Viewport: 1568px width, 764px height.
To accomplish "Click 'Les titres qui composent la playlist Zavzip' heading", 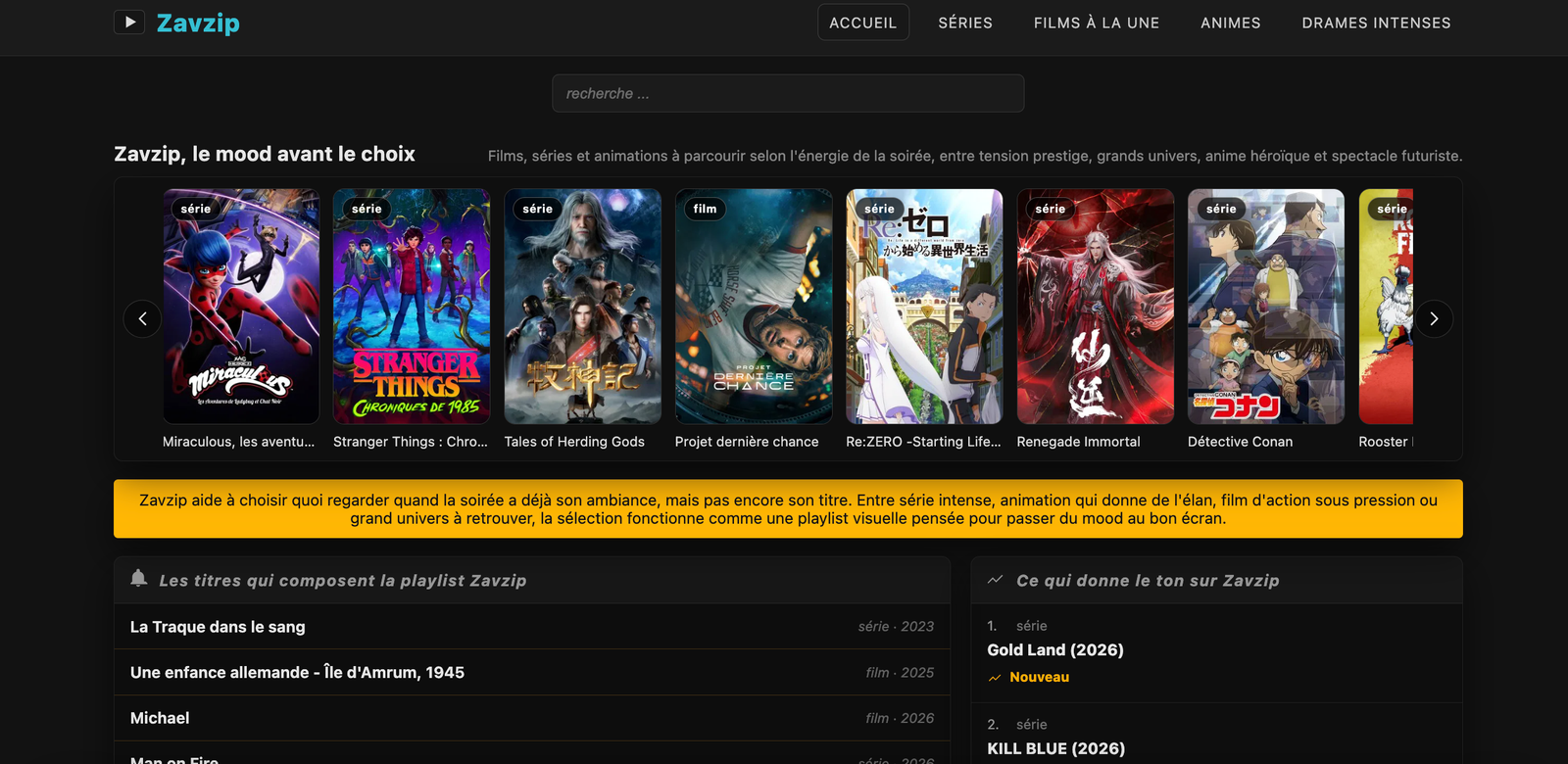I will pyautogui.click(x=343, y=581).
